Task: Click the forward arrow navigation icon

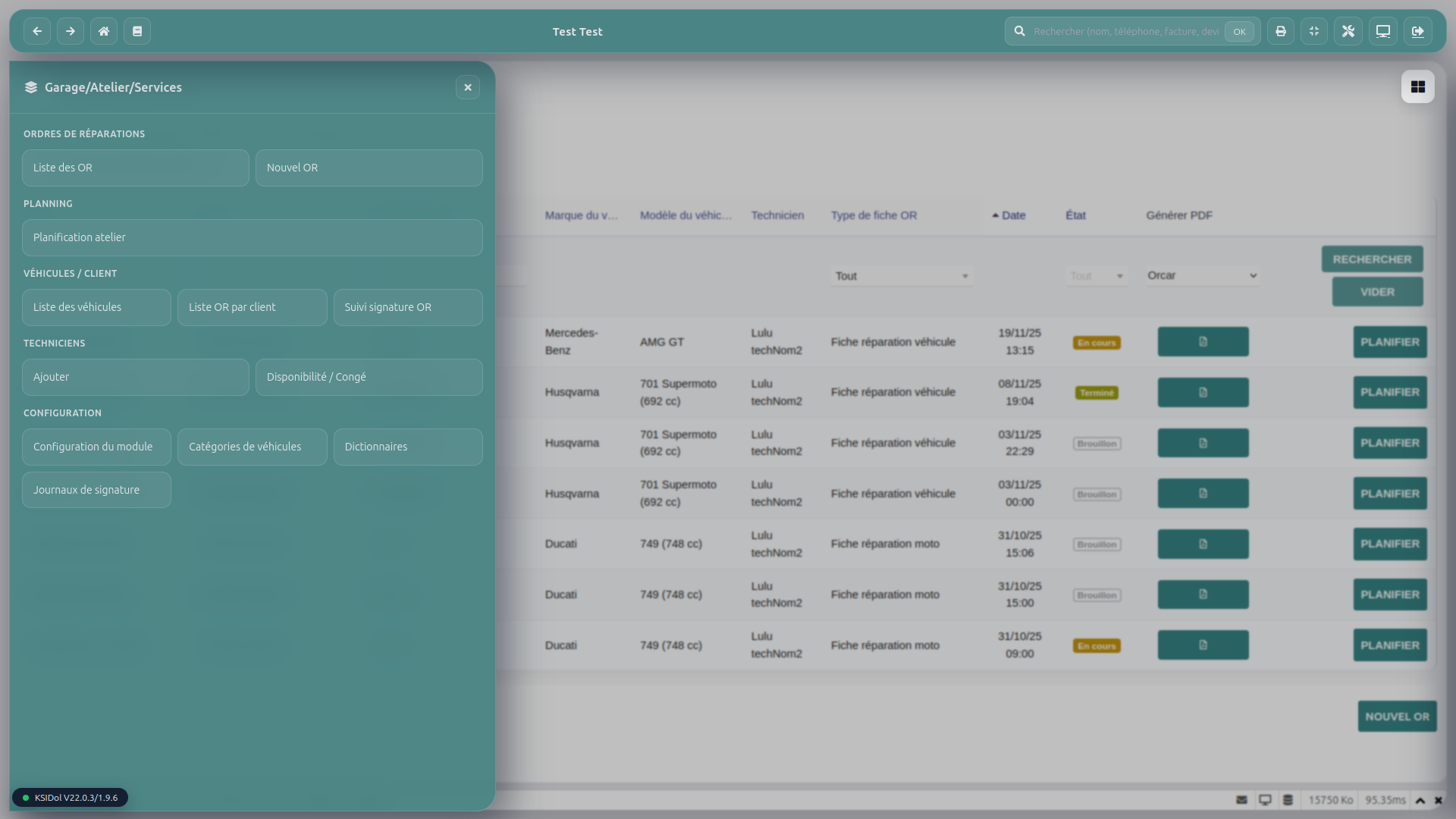Action: [71, 31]
